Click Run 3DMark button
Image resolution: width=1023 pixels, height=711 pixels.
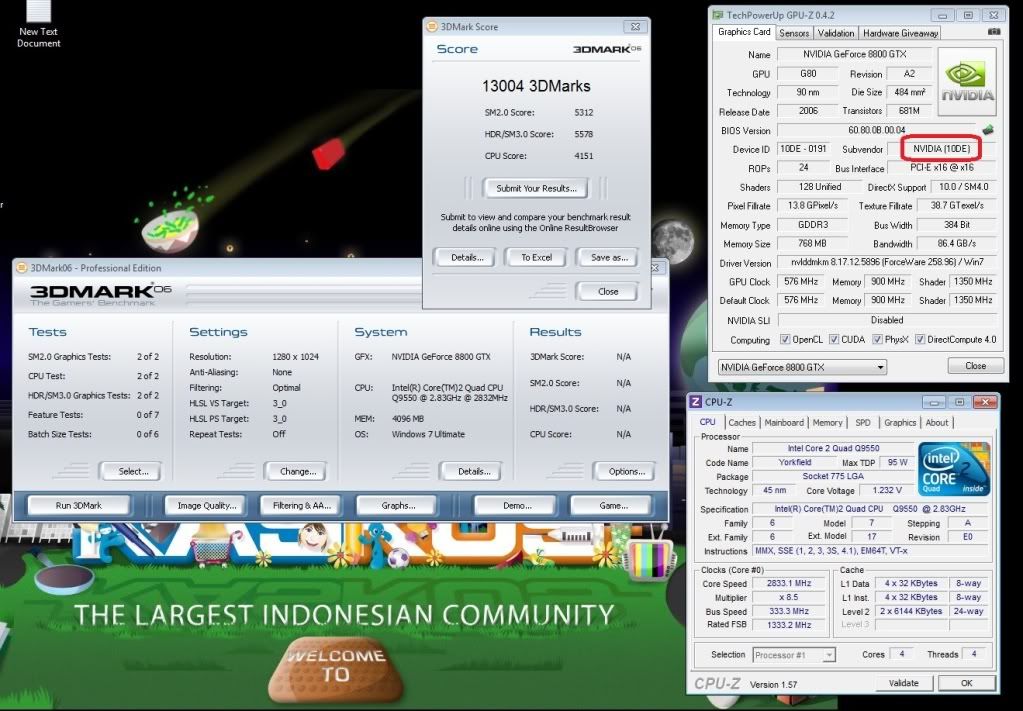[79, 506]
